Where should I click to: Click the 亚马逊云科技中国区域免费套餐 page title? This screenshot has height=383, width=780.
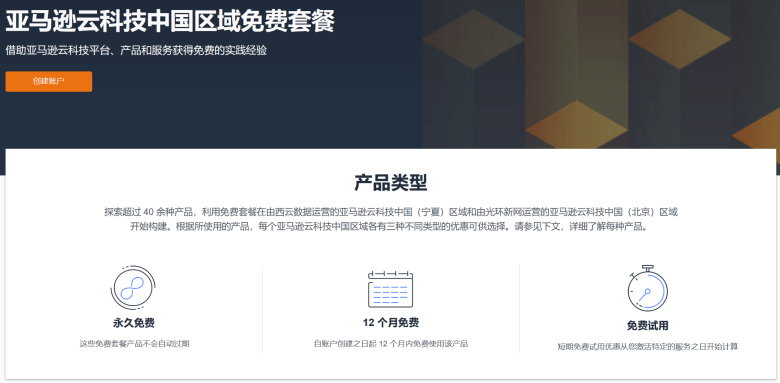[x=170, y=21]
